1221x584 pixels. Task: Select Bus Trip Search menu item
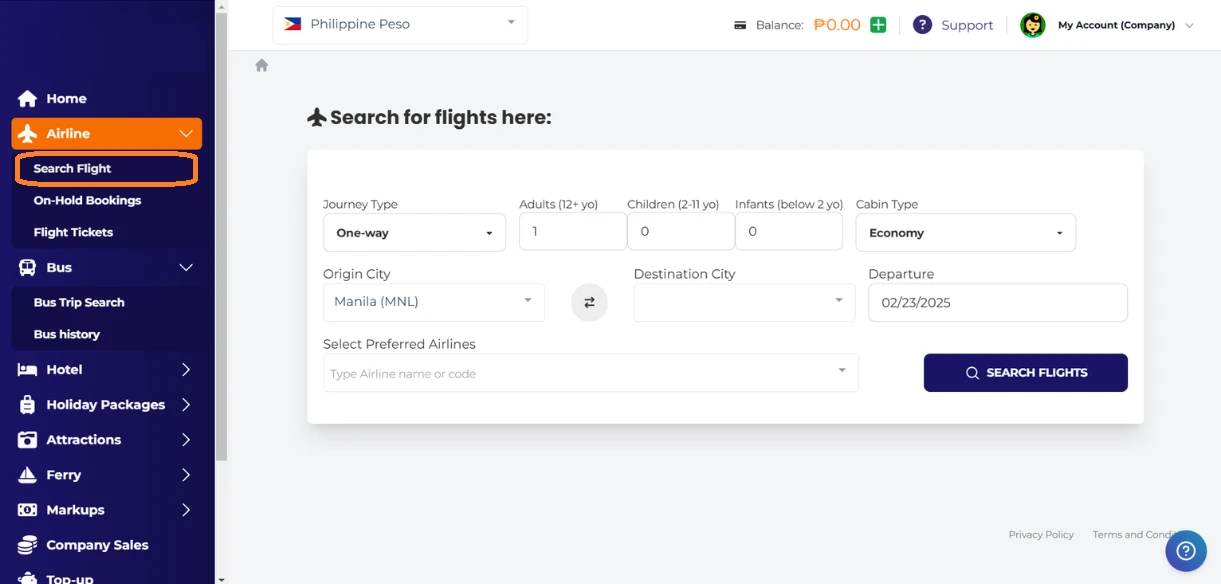79,302
